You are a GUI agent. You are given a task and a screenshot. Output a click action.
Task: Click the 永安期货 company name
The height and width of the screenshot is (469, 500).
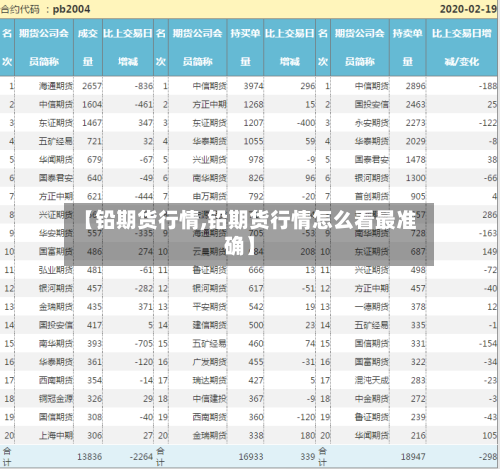point(372,123)
